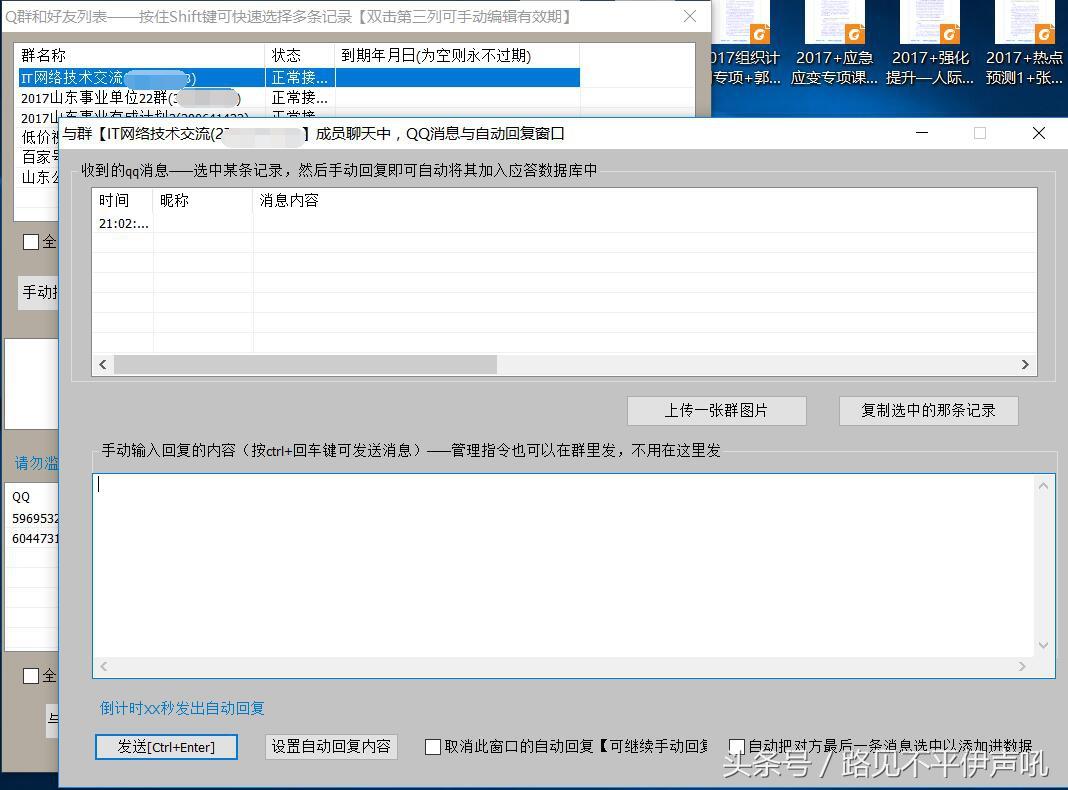The width and height of the screenshot is (1068, 790).
Task: Click the 昵称 column header
Action: (203, 200)
